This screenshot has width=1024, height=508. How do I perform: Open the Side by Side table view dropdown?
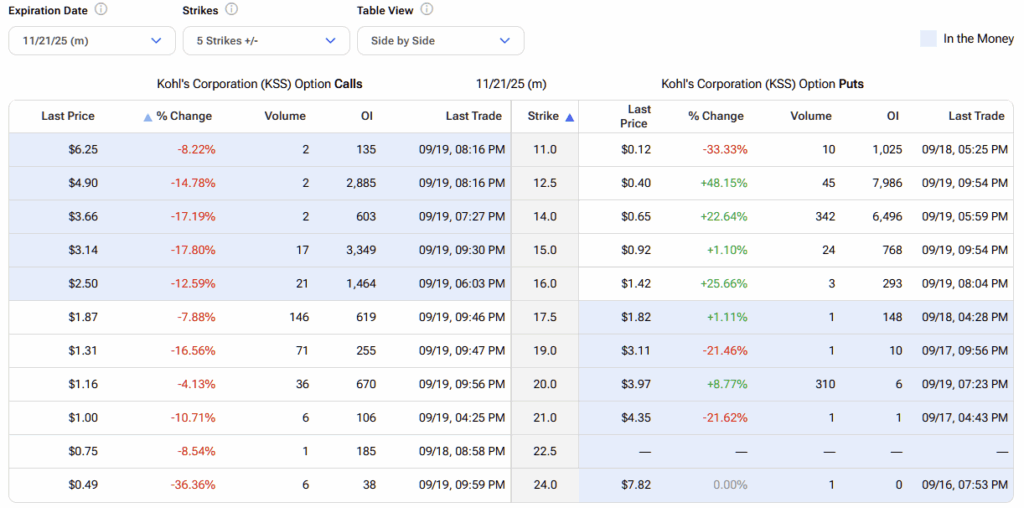pos(441,40)
